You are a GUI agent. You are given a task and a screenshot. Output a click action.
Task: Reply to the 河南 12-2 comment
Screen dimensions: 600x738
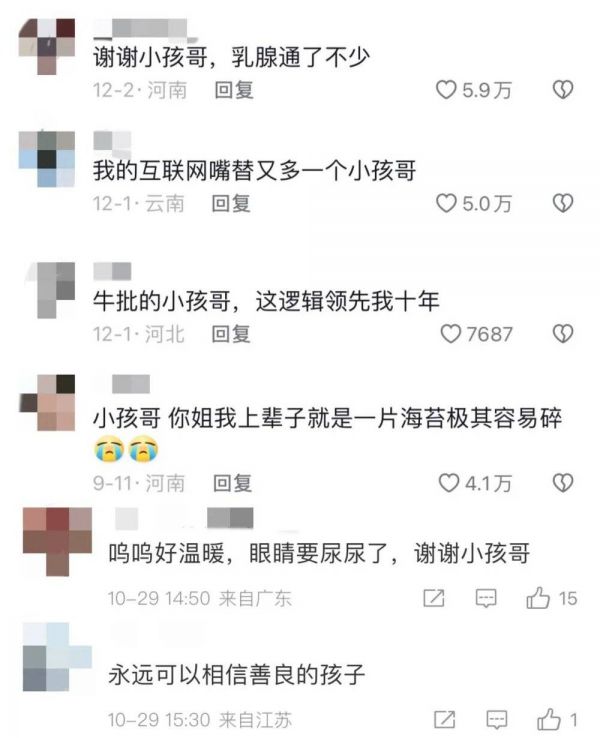pos(234,90)
